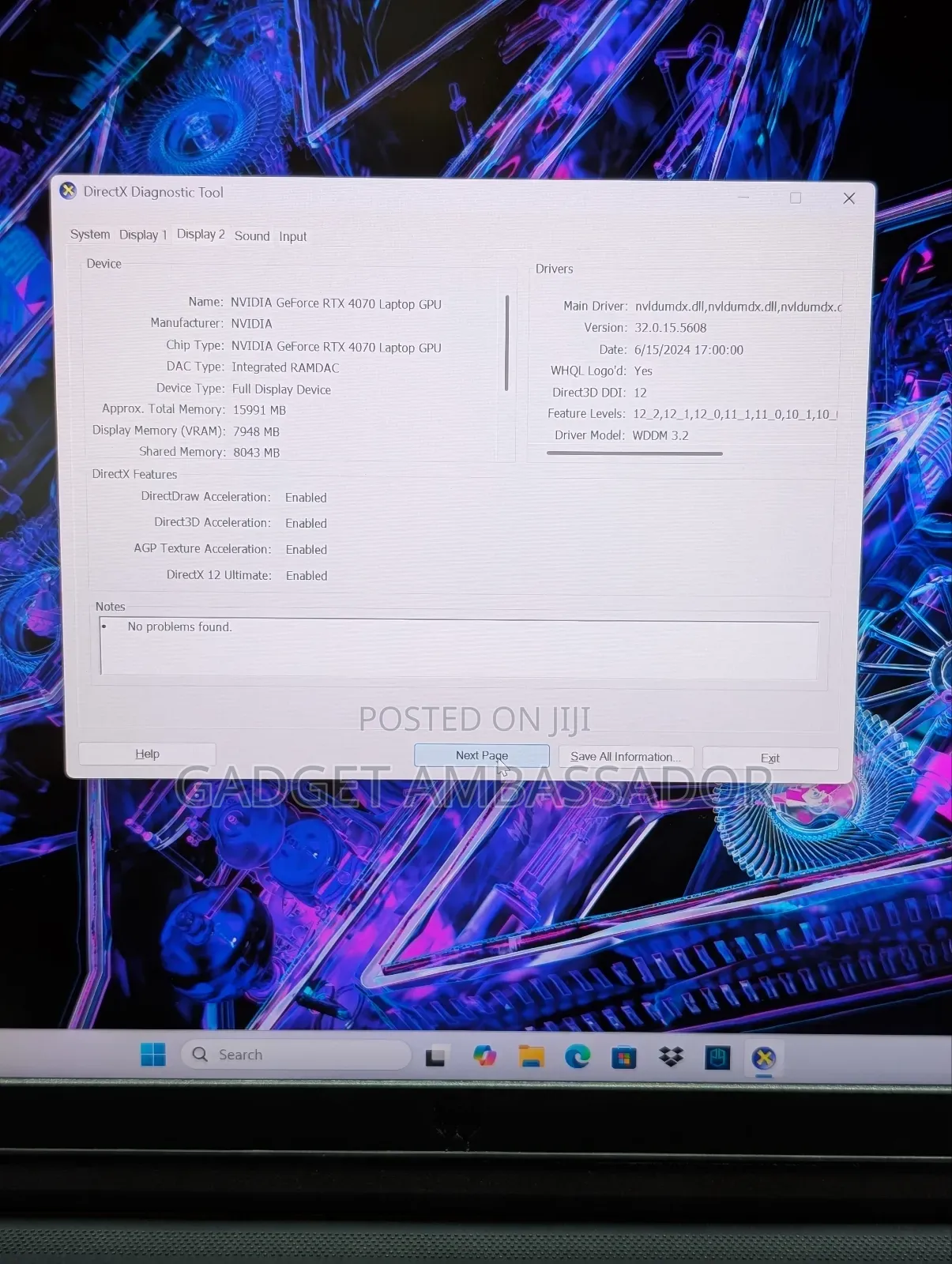Open File Explorer from the taskbar
The width and height of the screenshot is (952, 1264).
coord(532,1056)
